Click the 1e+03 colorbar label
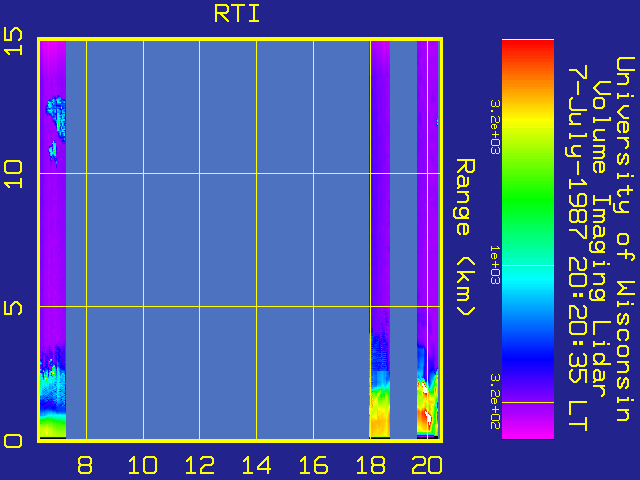 coord(495,265)
